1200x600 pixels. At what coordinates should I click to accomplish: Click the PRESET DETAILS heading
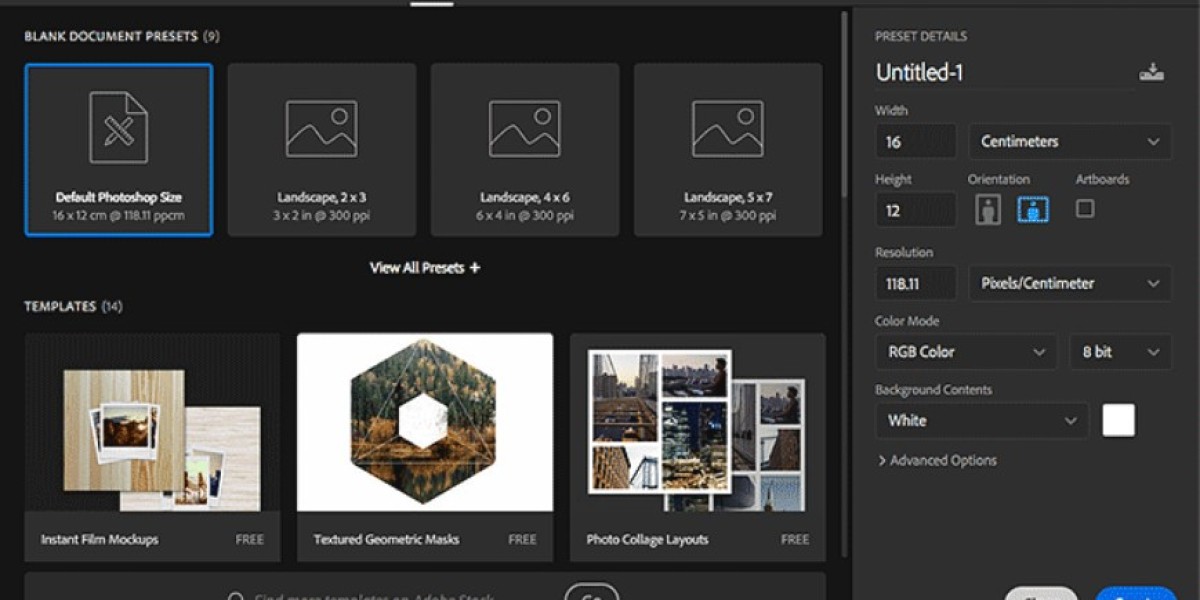tap(921, 37)
